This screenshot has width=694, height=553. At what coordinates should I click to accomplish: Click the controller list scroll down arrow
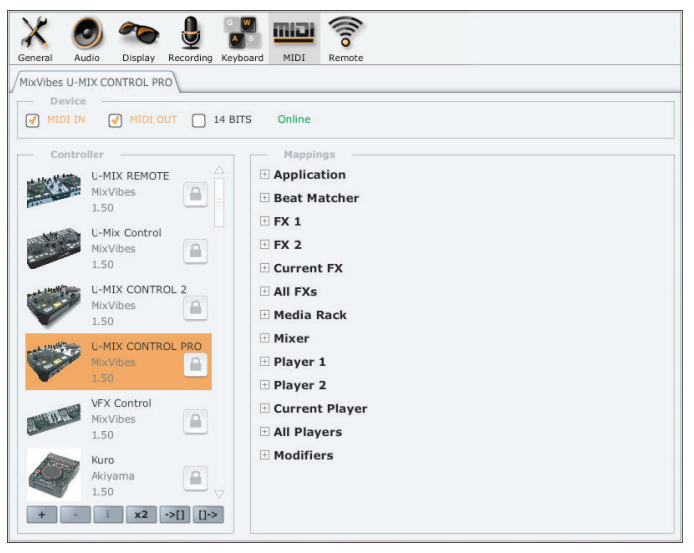coord(219,494)
